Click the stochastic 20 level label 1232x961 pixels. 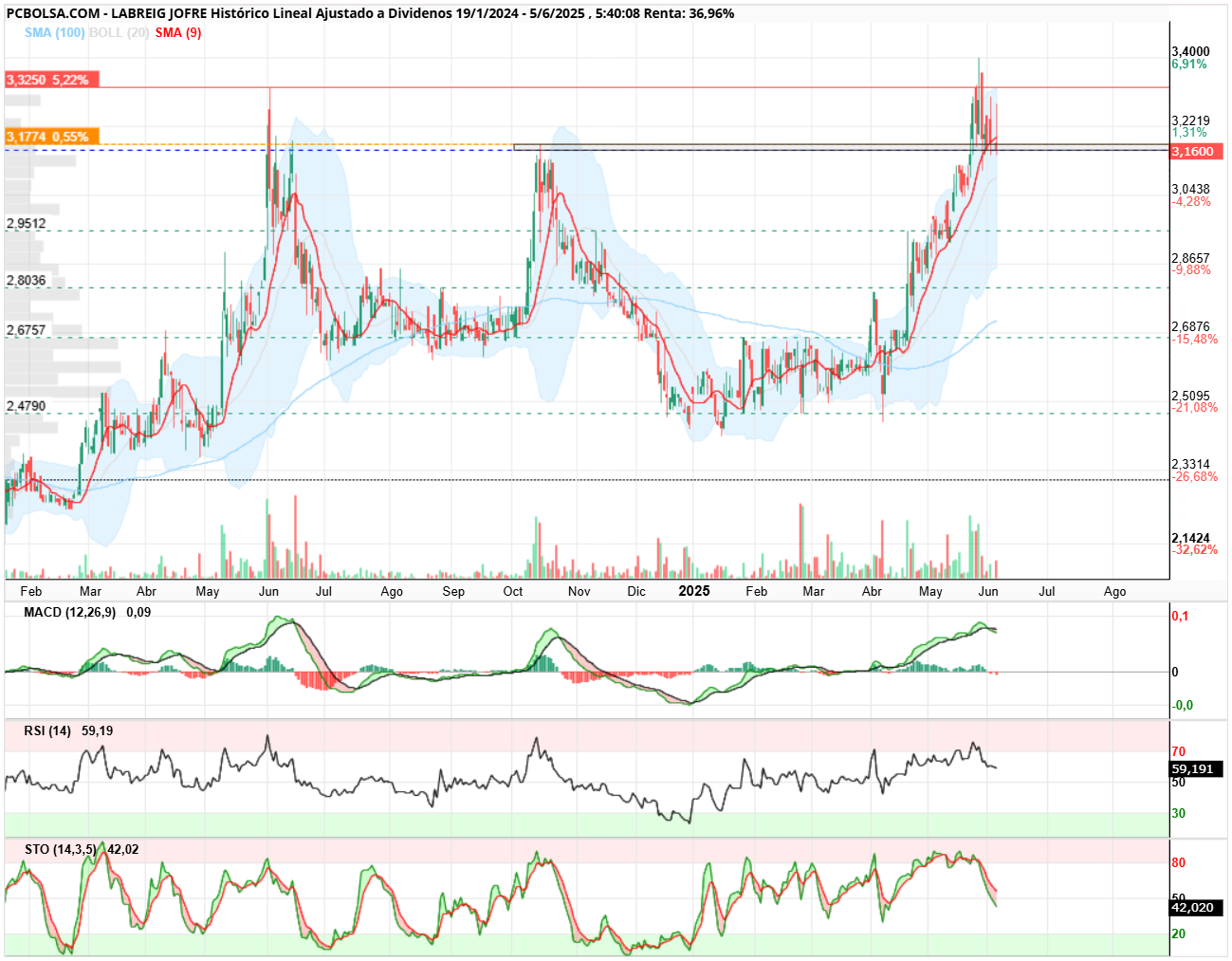1179,933
